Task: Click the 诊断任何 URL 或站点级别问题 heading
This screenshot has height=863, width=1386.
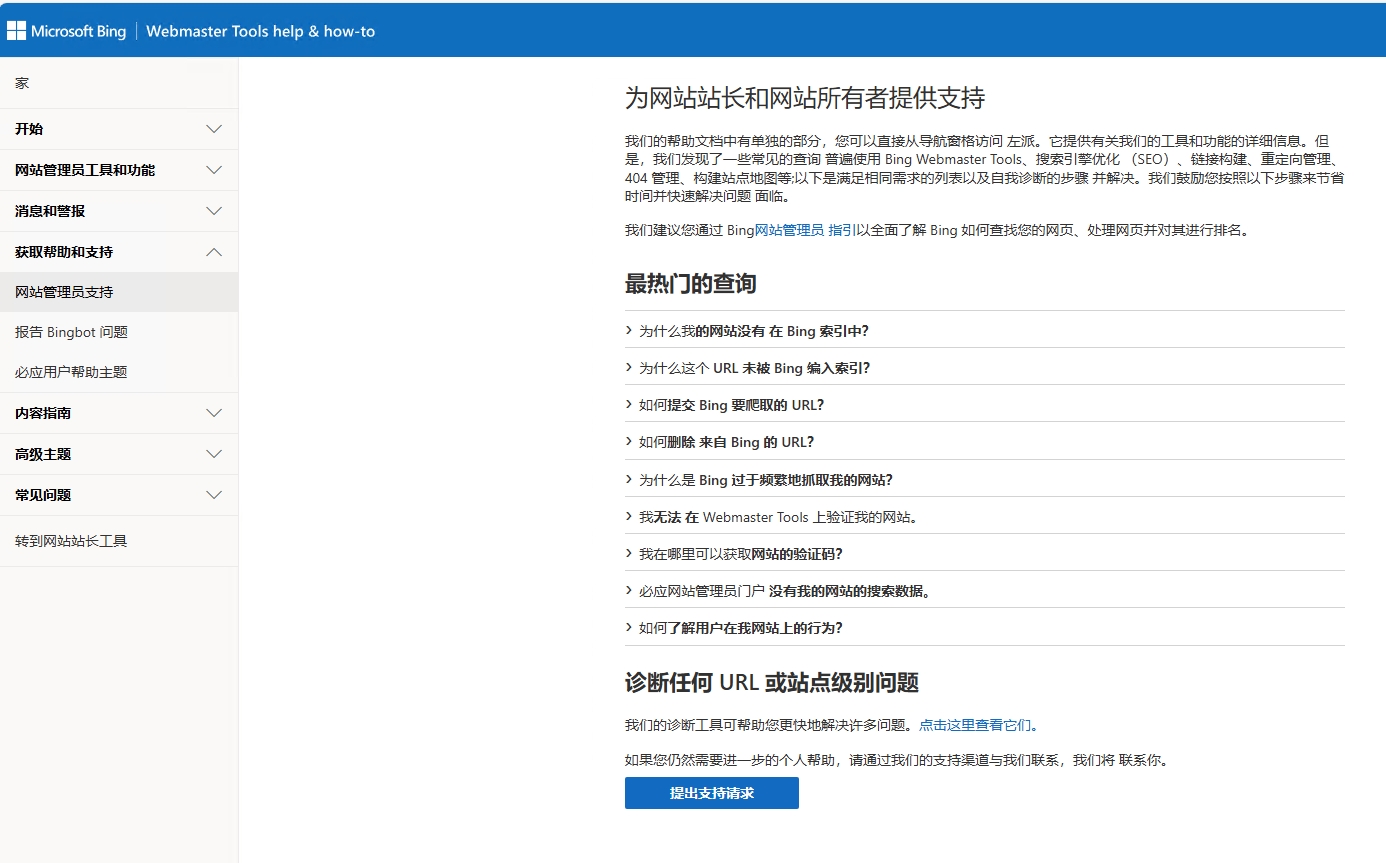Action: 771,683
